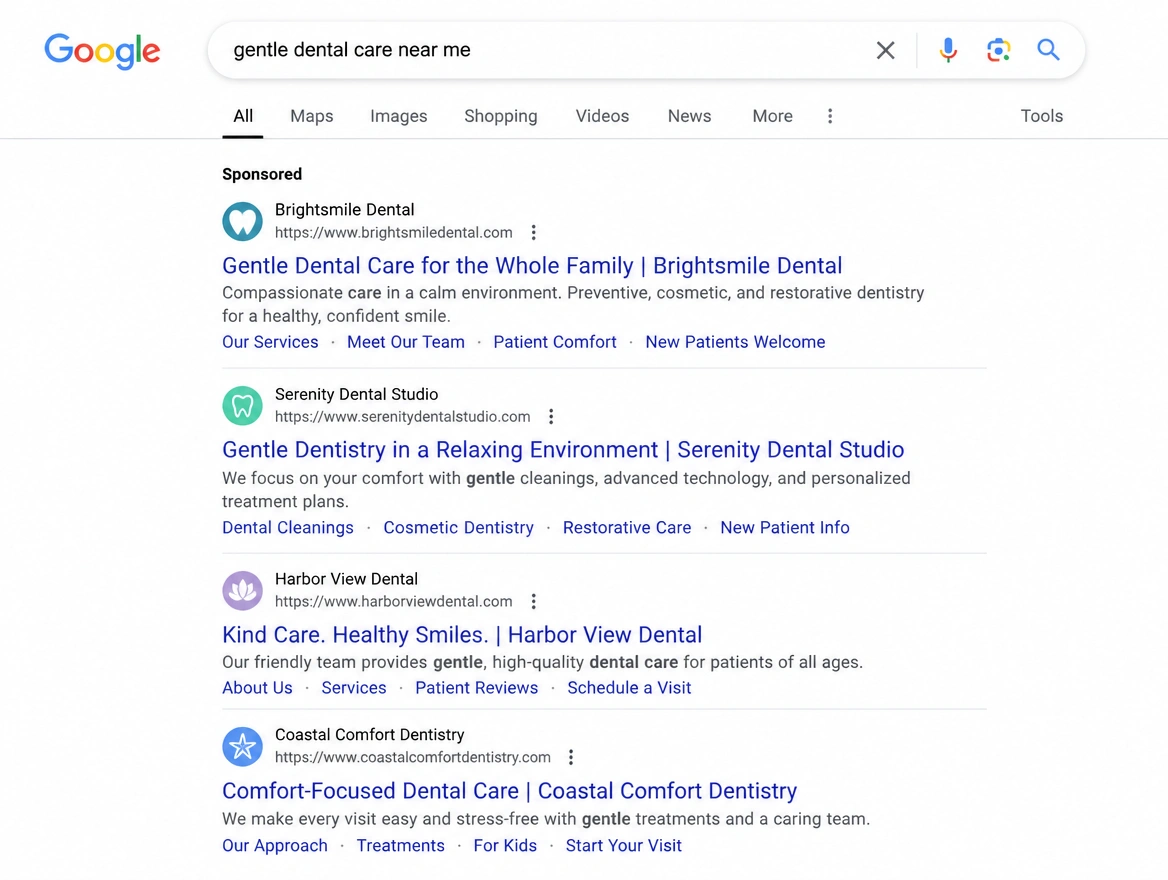Image resolution: width=1168 pixels, height=880 pixels.
Task: Click the coastalcomfortdentistry.com URL
Action: tap(413, 757)
